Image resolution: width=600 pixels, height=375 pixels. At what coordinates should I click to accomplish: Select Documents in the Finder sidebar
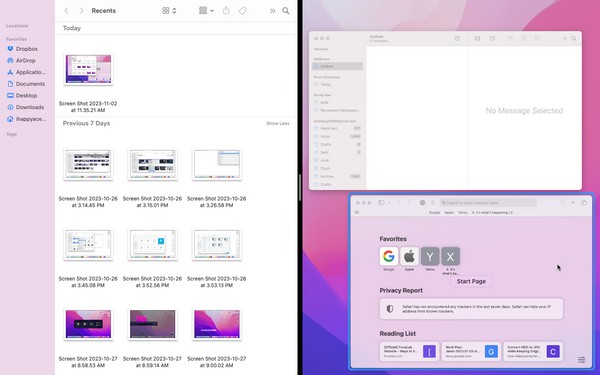tap(30, 84)
